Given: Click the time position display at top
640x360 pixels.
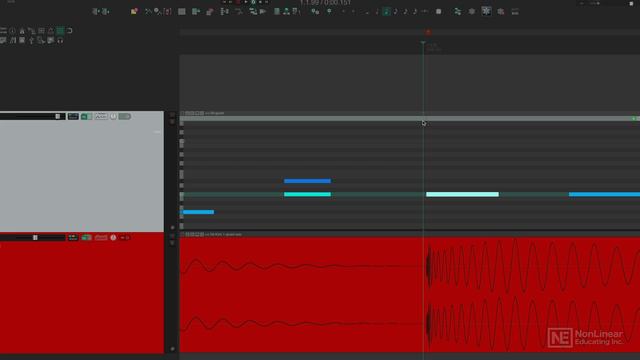Looking at the screenshot, I should click(x=325, y=3).
